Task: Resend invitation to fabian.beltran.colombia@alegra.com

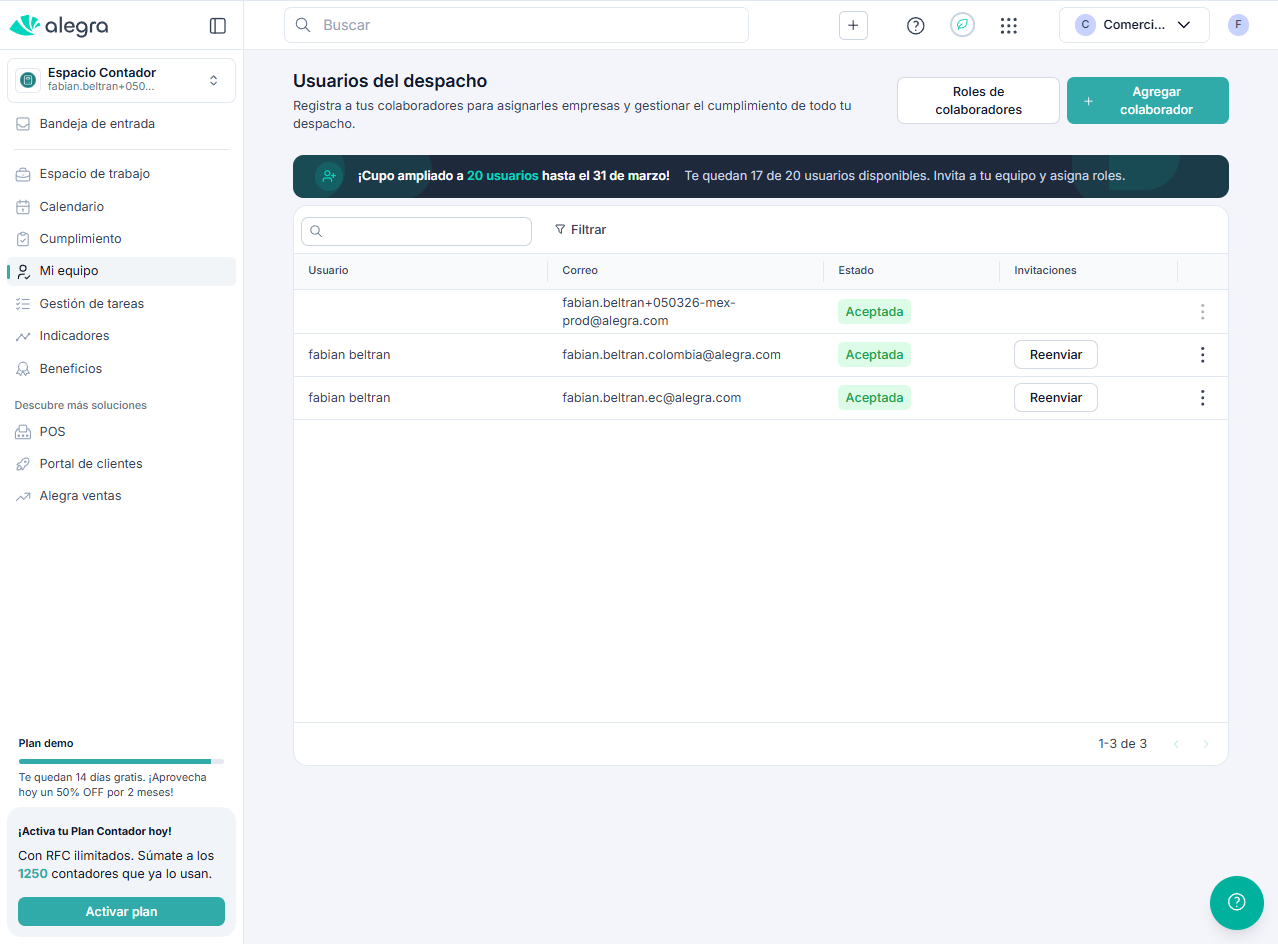Action: (x=1055, y=355)
